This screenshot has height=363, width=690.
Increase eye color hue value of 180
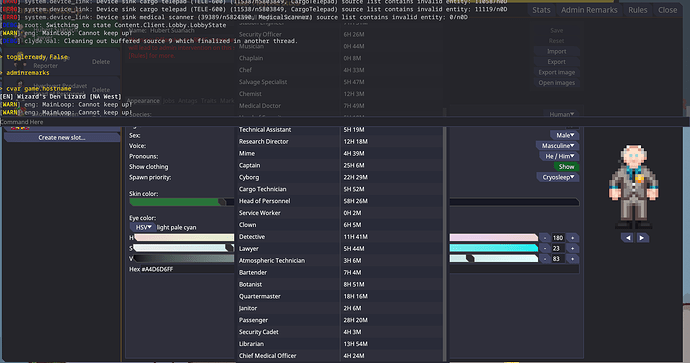573,238
